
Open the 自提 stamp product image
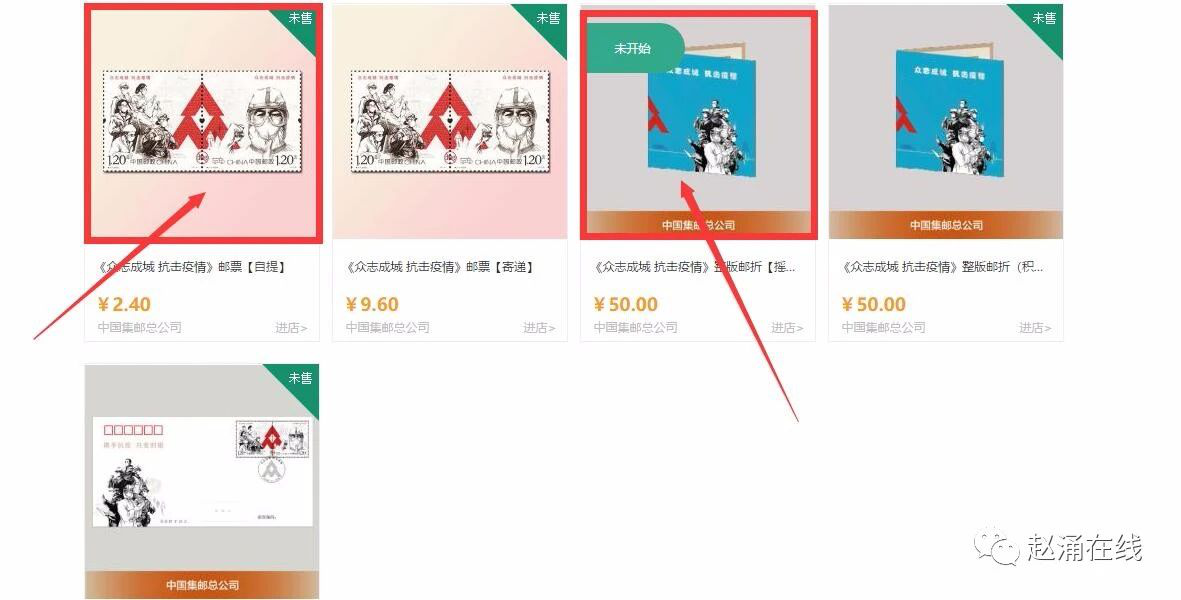[202, 121]
